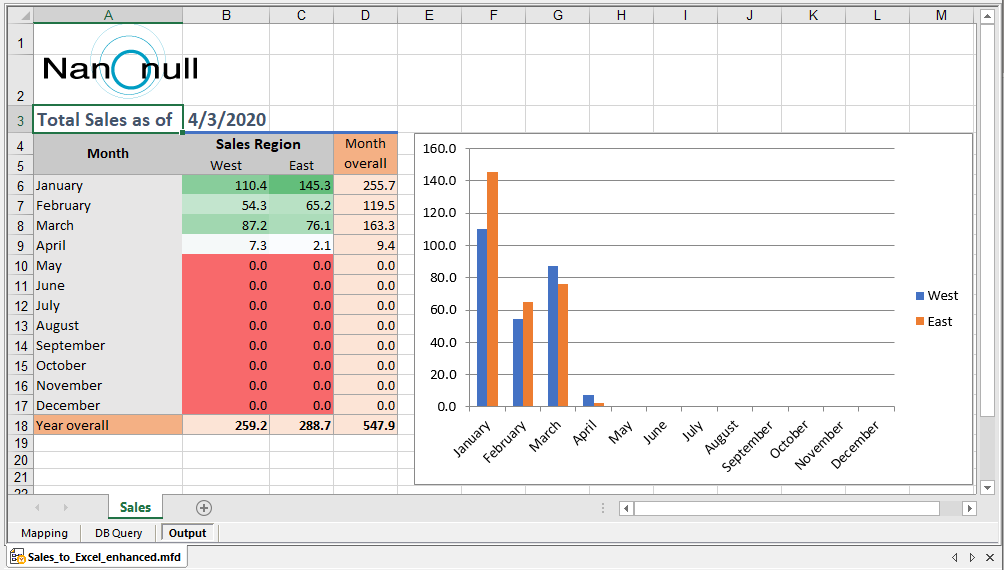The width and height of the screenshot is (1004, 570).
Task: Click the add new sheet plus icon
Action: 204,508
